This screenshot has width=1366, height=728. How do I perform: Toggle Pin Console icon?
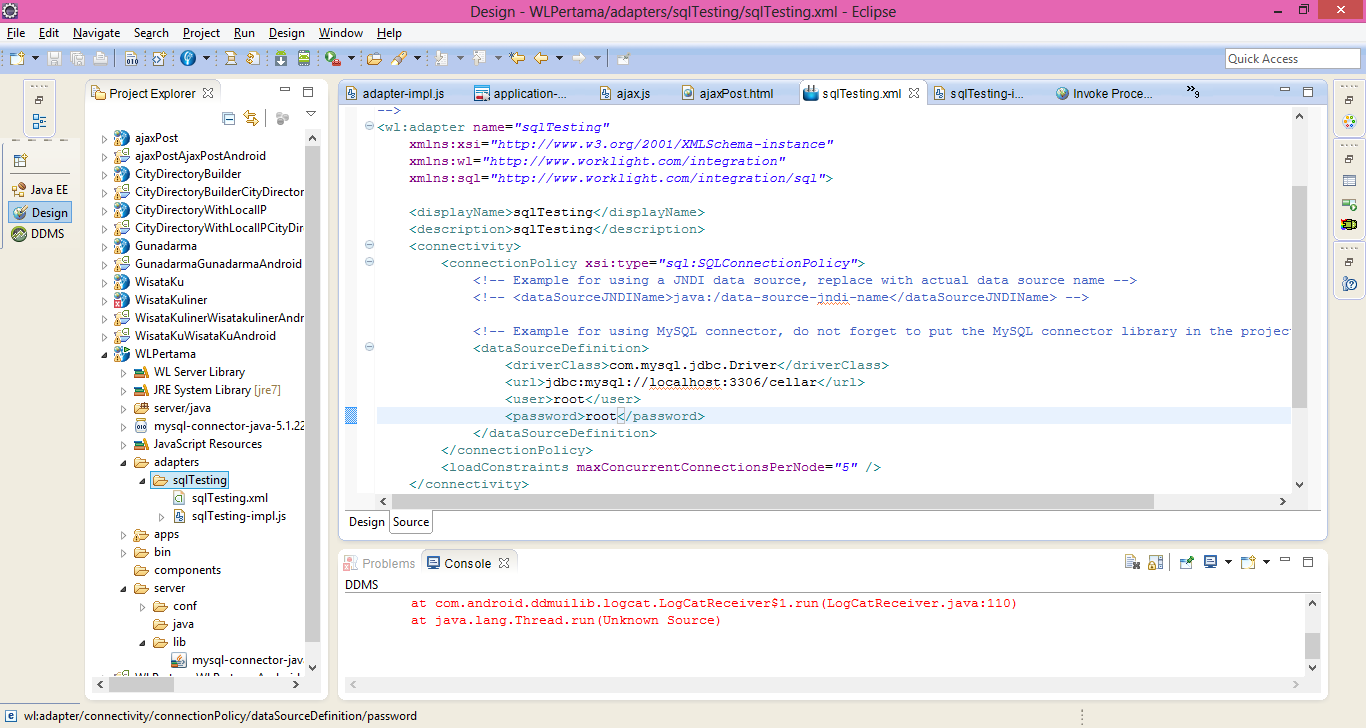point(1186,563)
